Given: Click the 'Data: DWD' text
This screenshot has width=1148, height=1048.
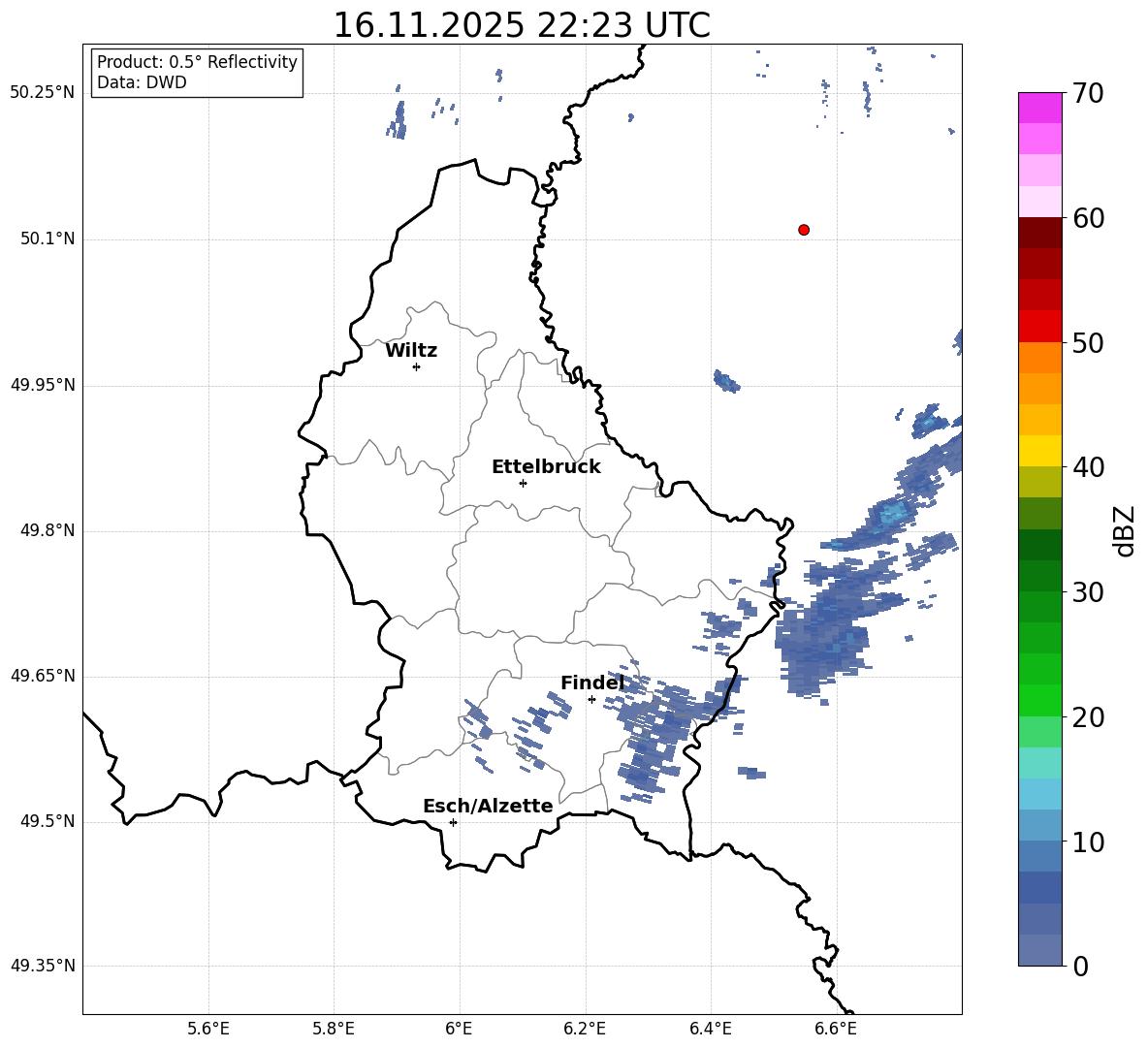Looking at the screenshot, I should 142,82.
